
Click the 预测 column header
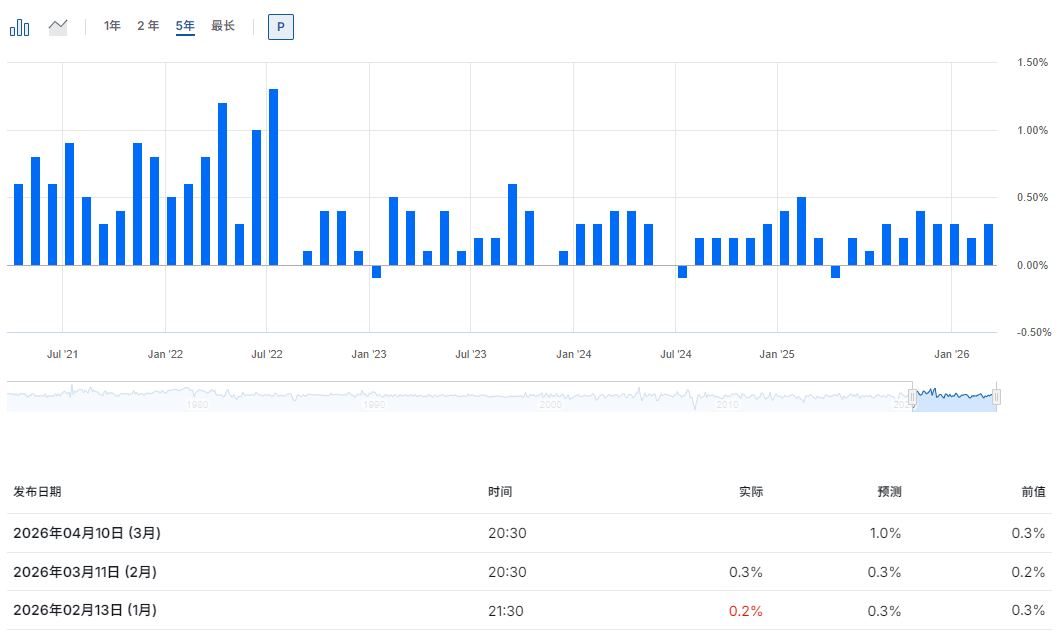[x=889, y=492]
